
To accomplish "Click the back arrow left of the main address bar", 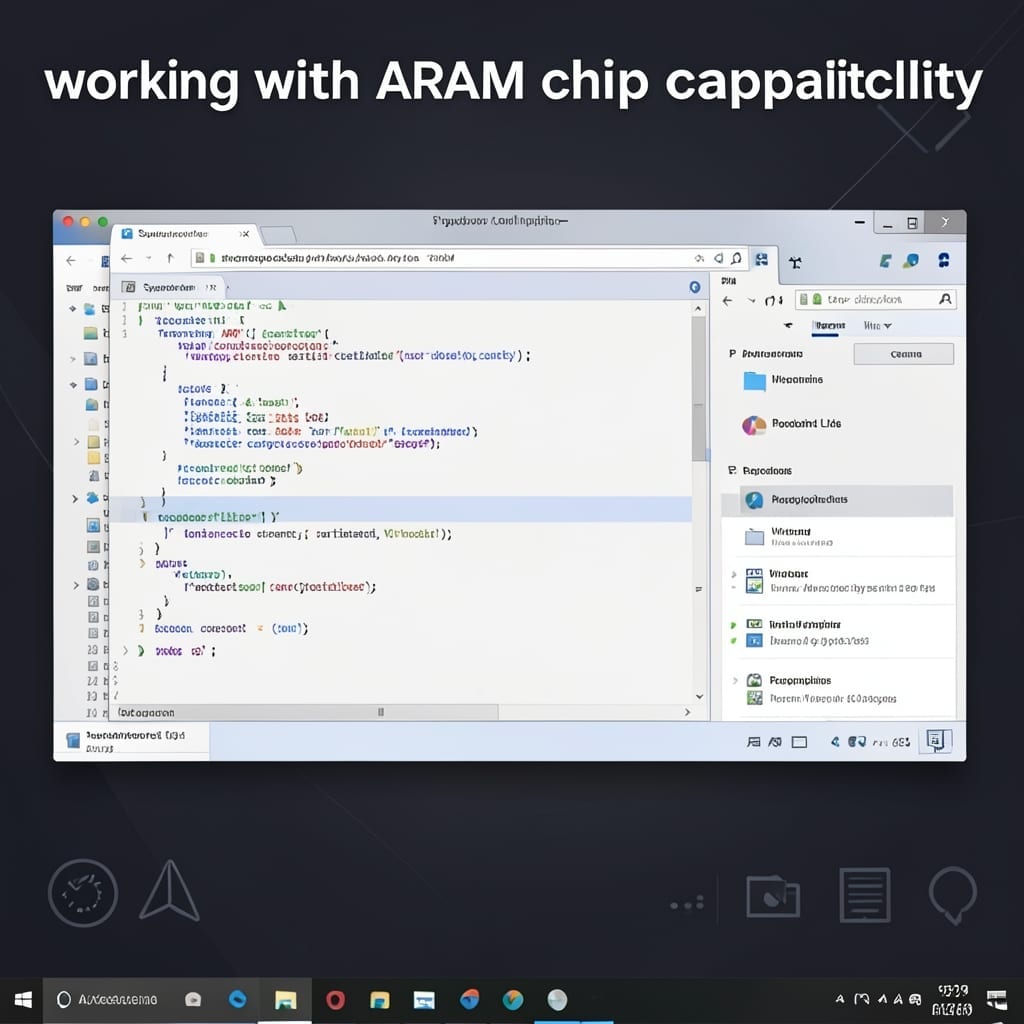I will [127, 259].
